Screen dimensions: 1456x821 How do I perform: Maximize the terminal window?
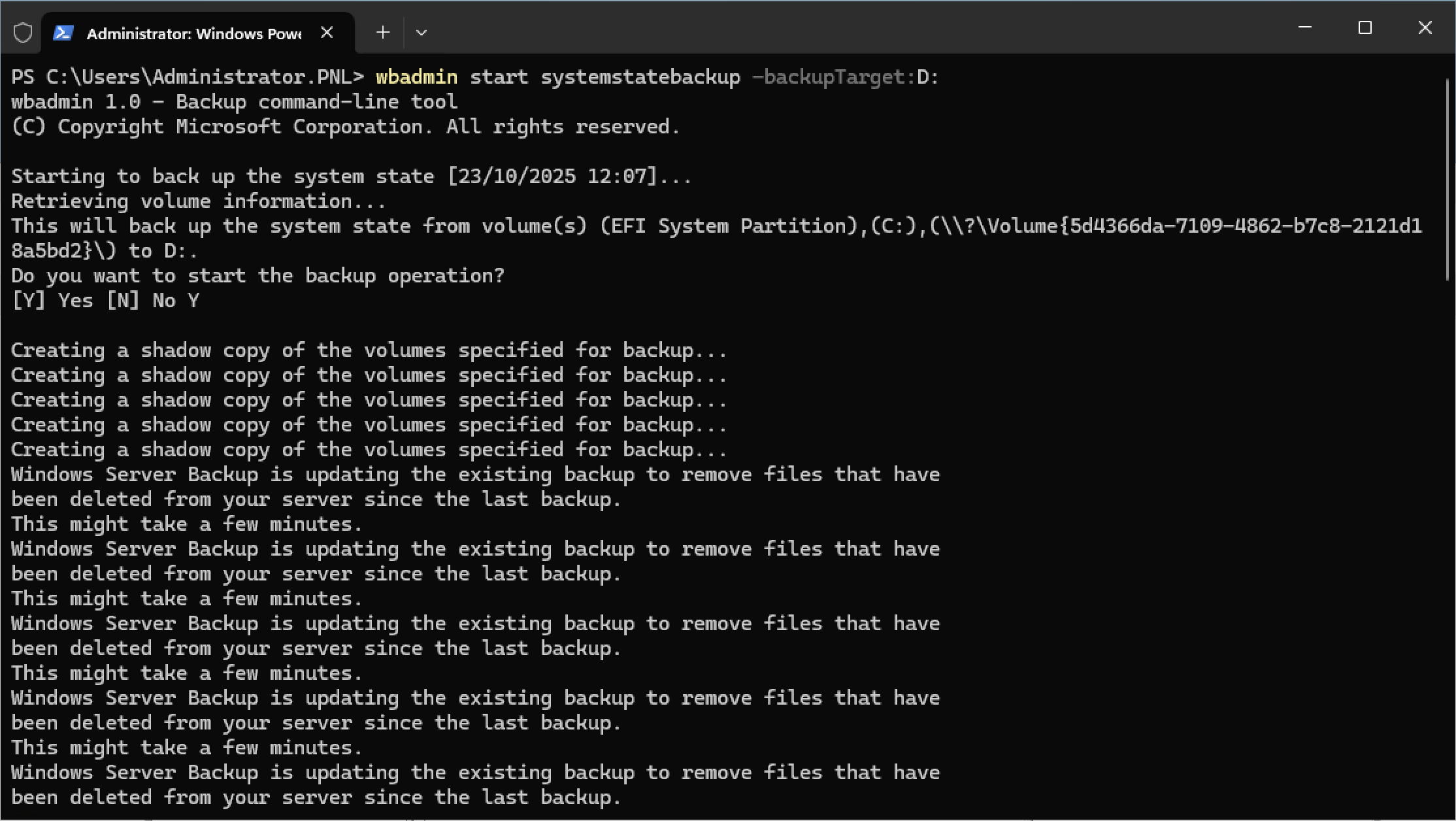point(1365,27)
